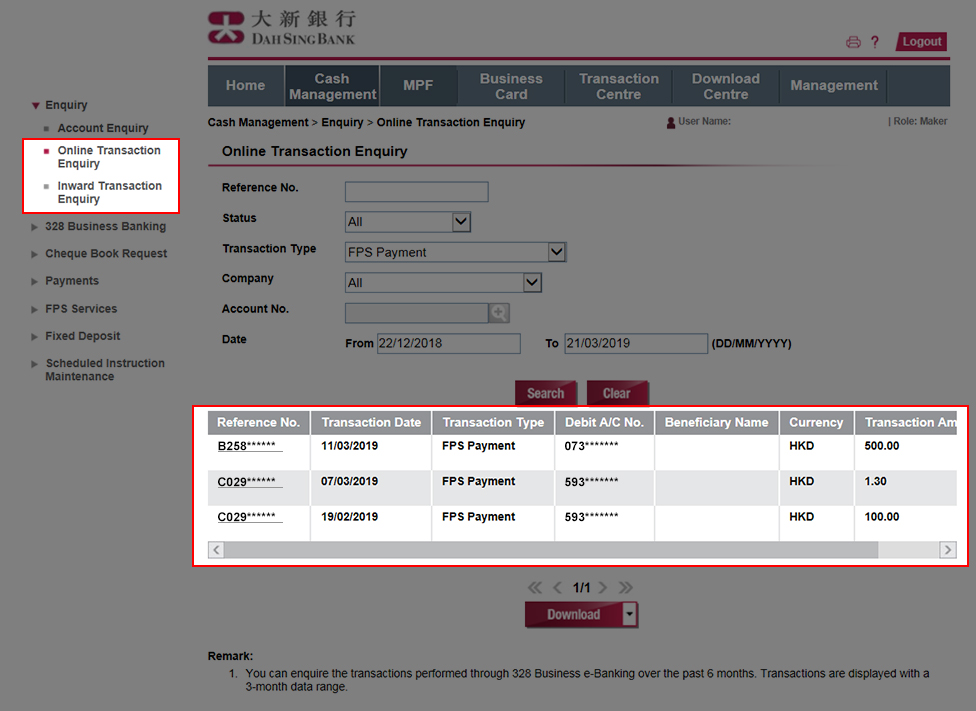Click the Logout button
Viewport: 976px width, 711px height.
(922, 42)
